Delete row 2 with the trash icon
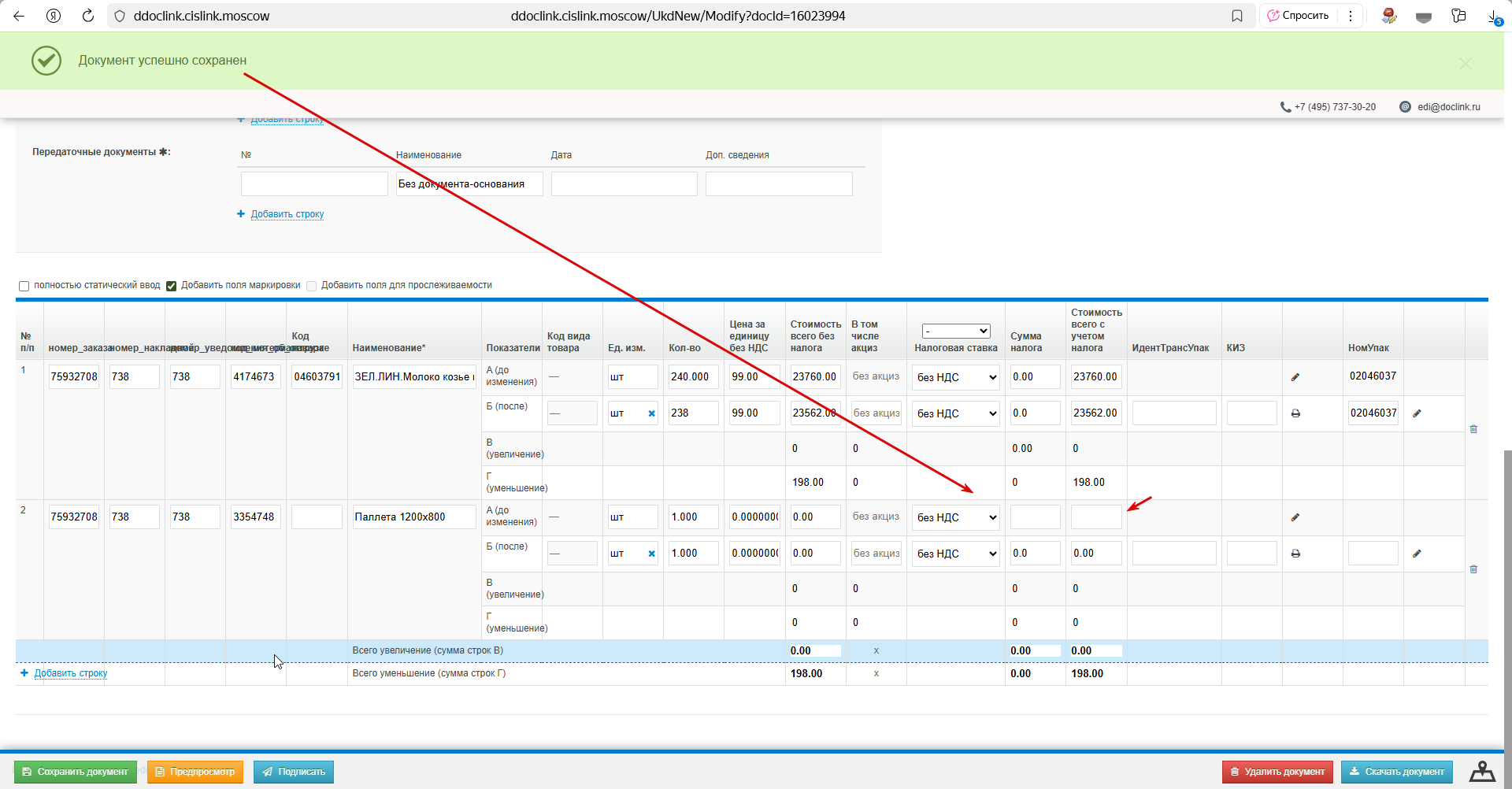This screenshot has height=789, width=1512. [x=1473, y=569]
